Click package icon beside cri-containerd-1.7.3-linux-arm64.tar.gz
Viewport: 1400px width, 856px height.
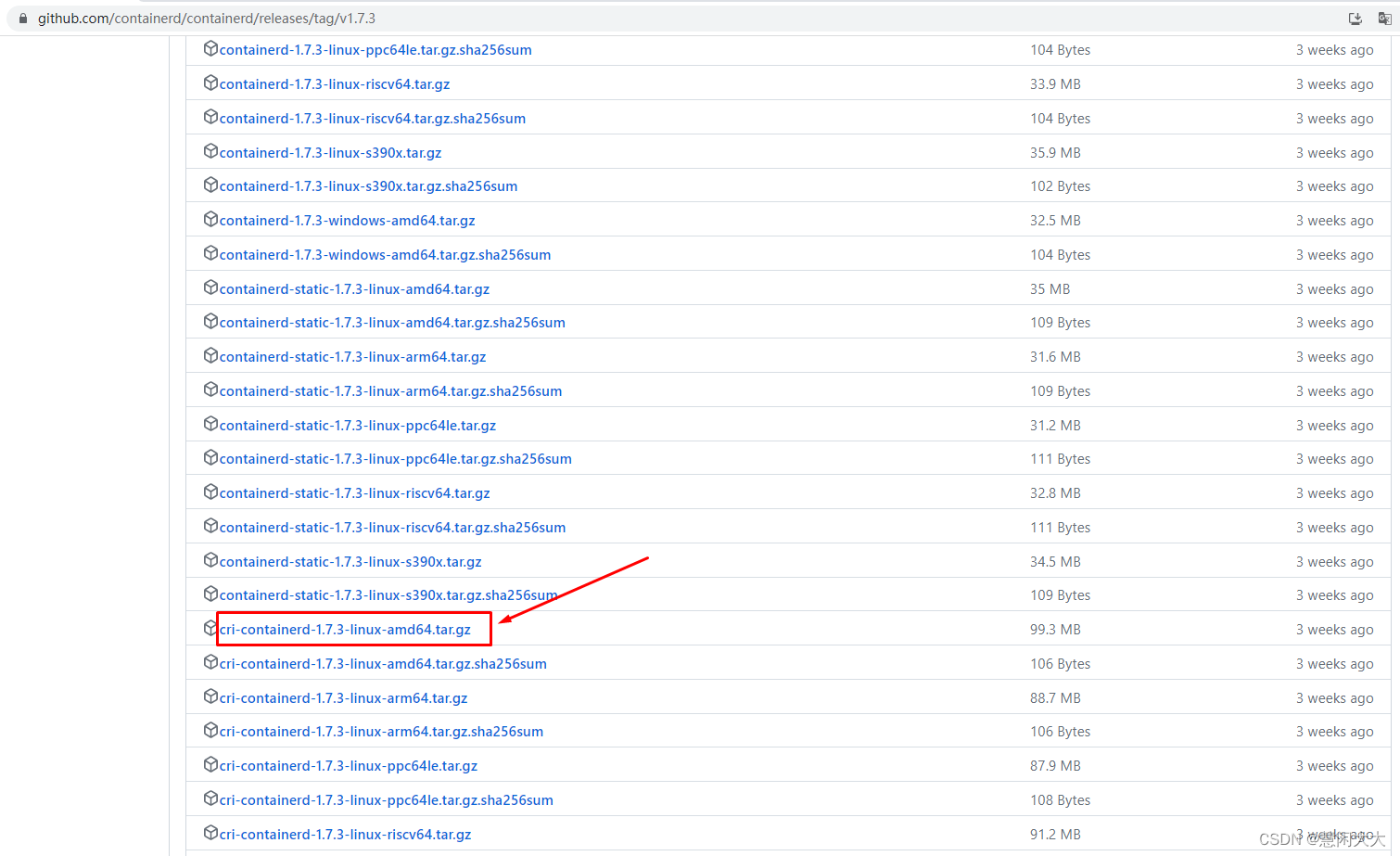[x=210, y=696]
